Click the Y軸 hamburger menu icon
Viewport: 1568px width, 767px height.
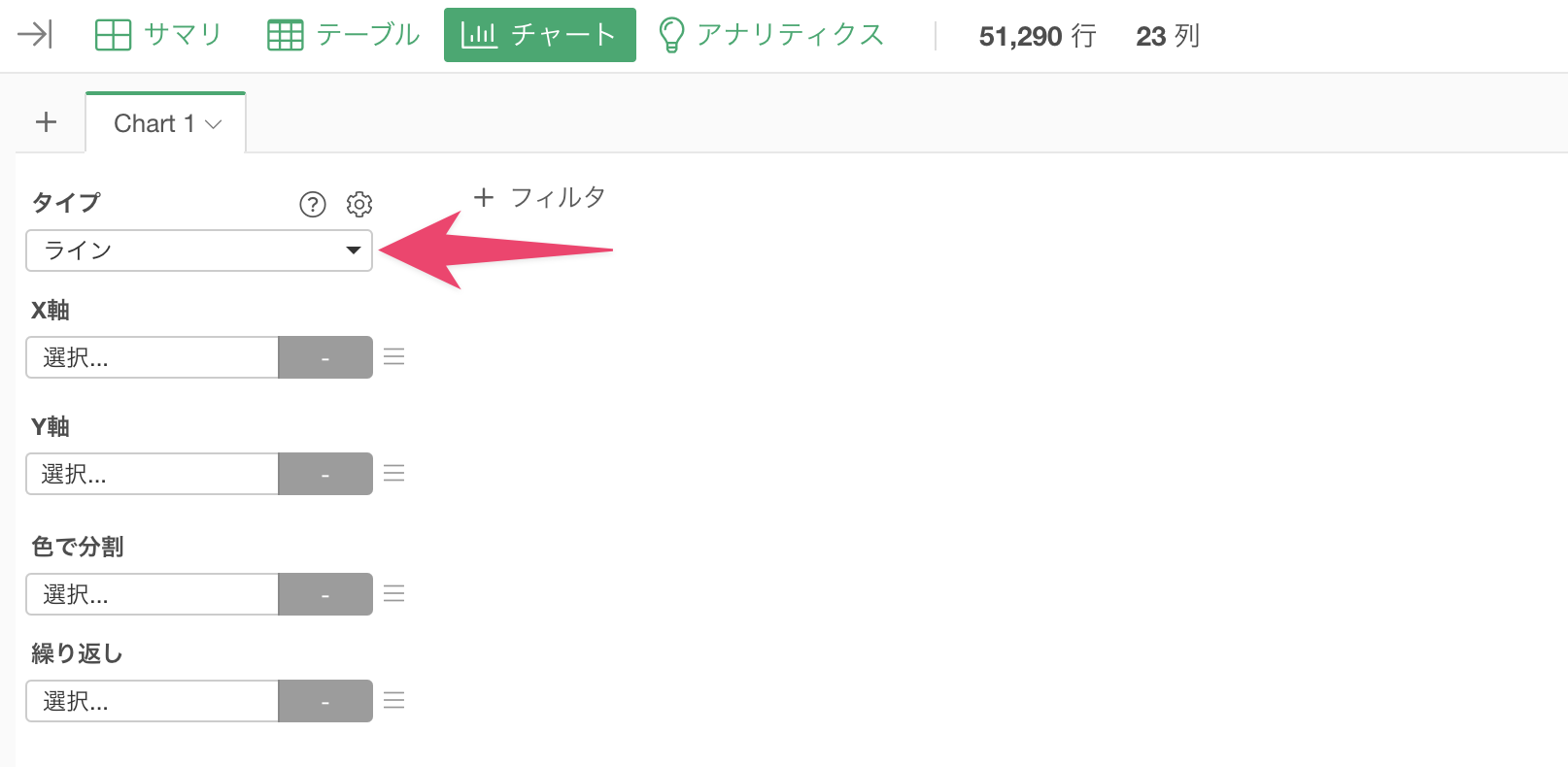(x=393, y=473)
